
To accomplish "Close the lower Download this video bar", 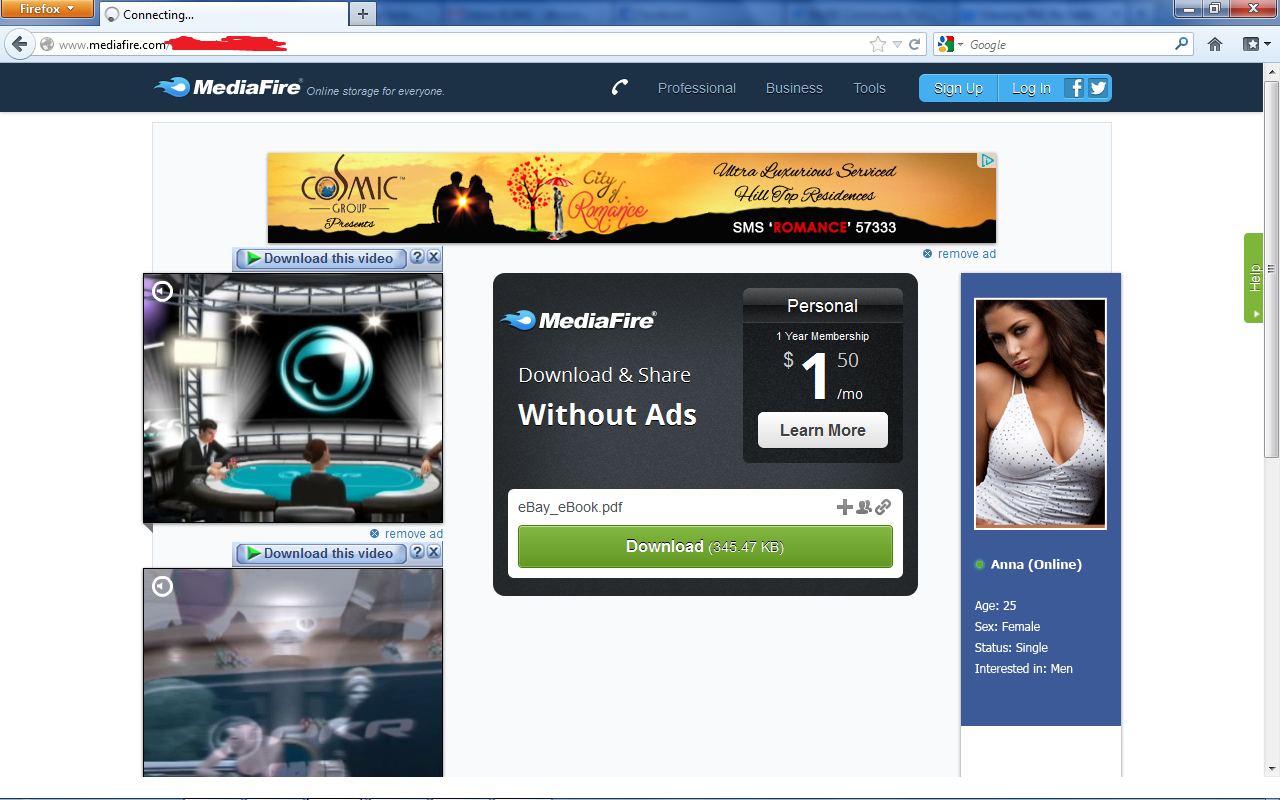I will pos(434,552).
